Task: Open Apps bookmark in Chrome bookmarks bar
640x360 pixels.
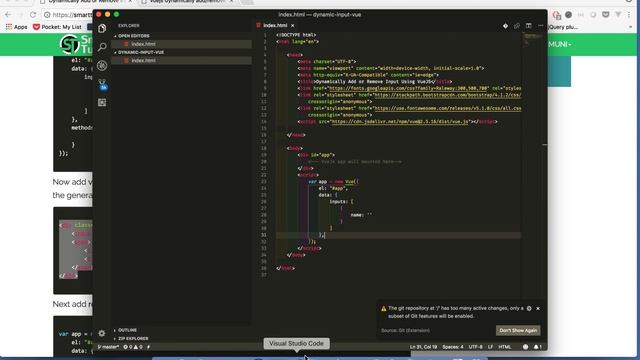Action: click(x=16, y=27)
